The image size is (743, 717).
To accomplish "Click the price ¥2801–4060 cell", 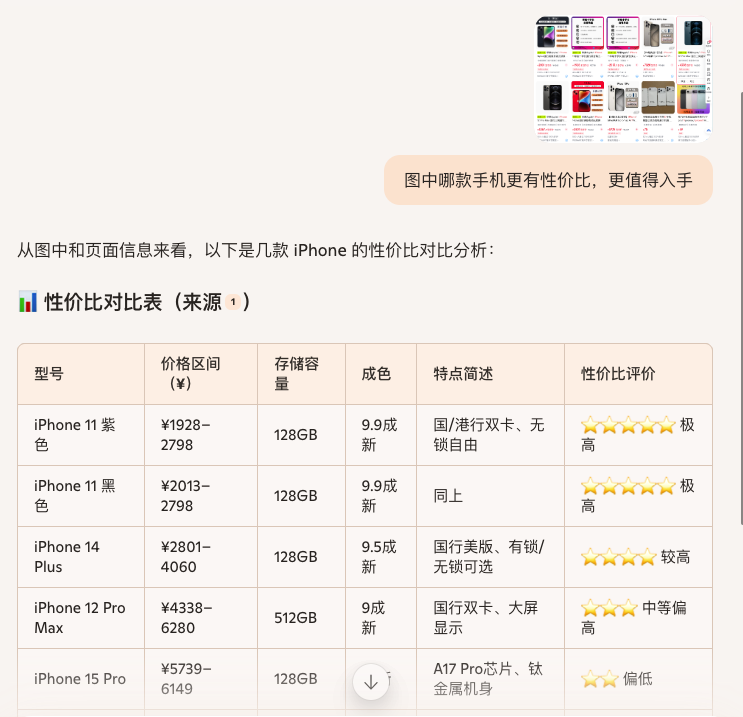I will tap(201, 557).
